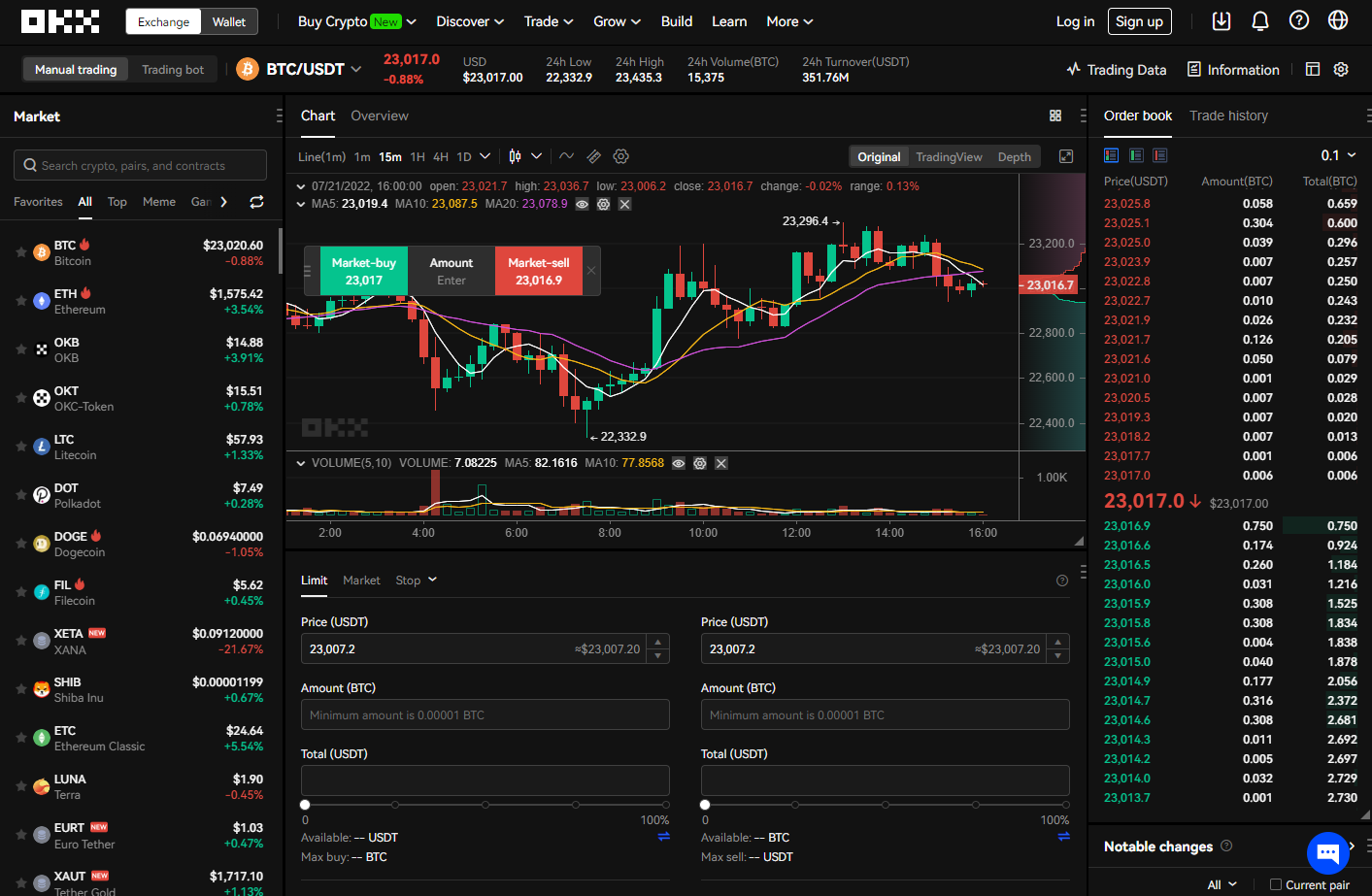
Task: Open chart settings gear in toolbar
Action: [621, 156]
